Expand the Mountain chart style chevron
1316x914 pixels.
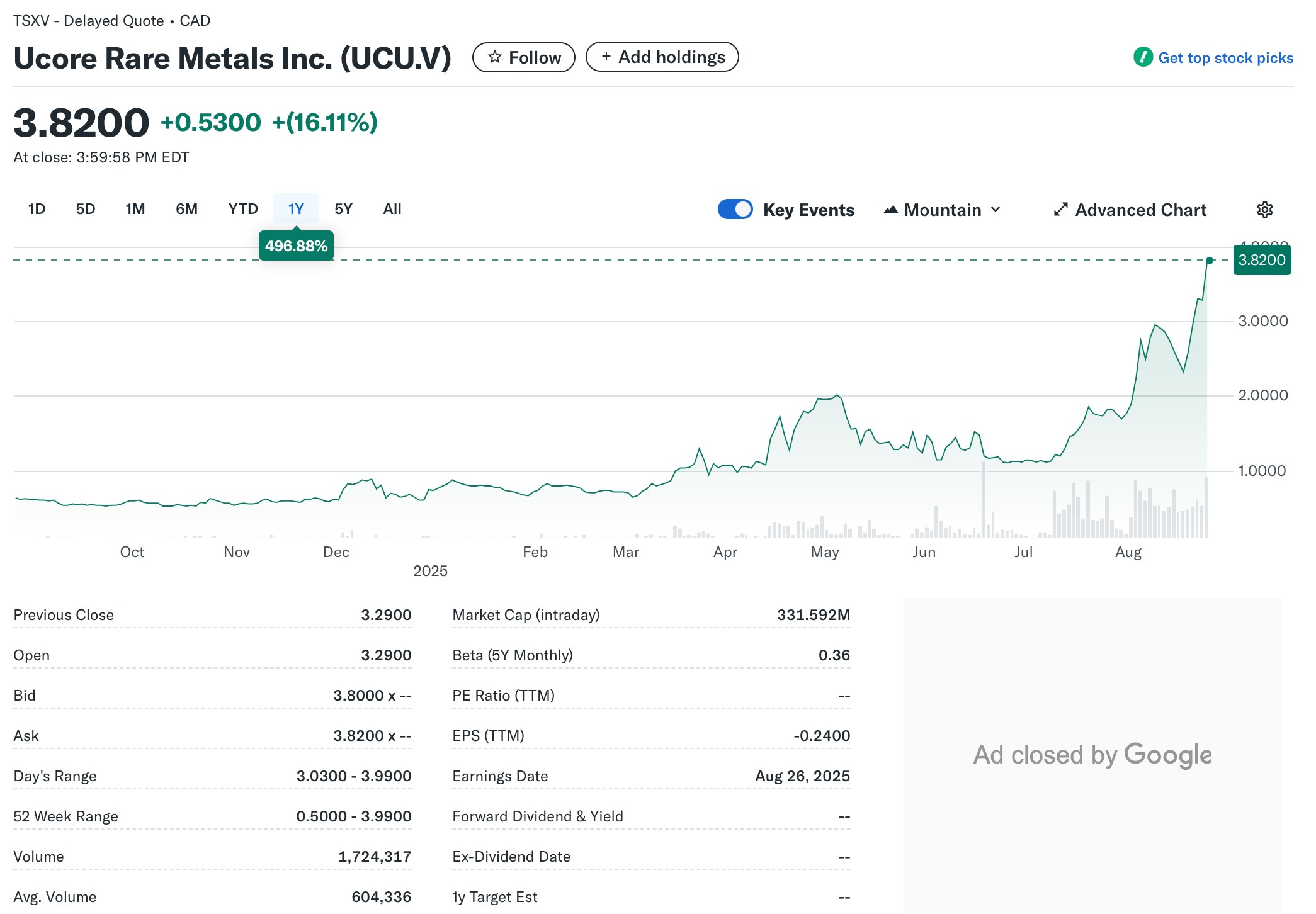tap(996, 210)
